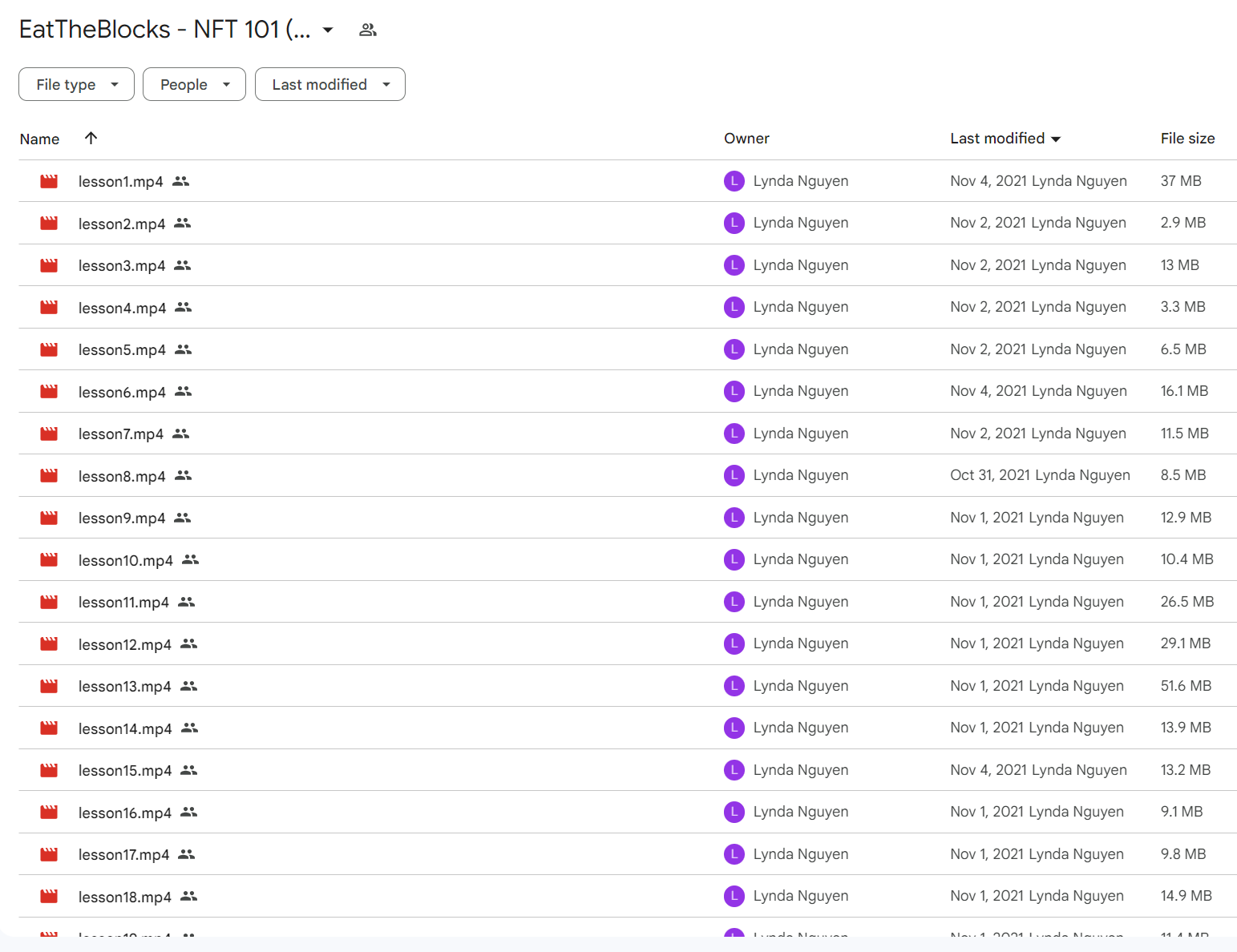Click owner name in lesson3.mp4 row

tap(801, 265)
